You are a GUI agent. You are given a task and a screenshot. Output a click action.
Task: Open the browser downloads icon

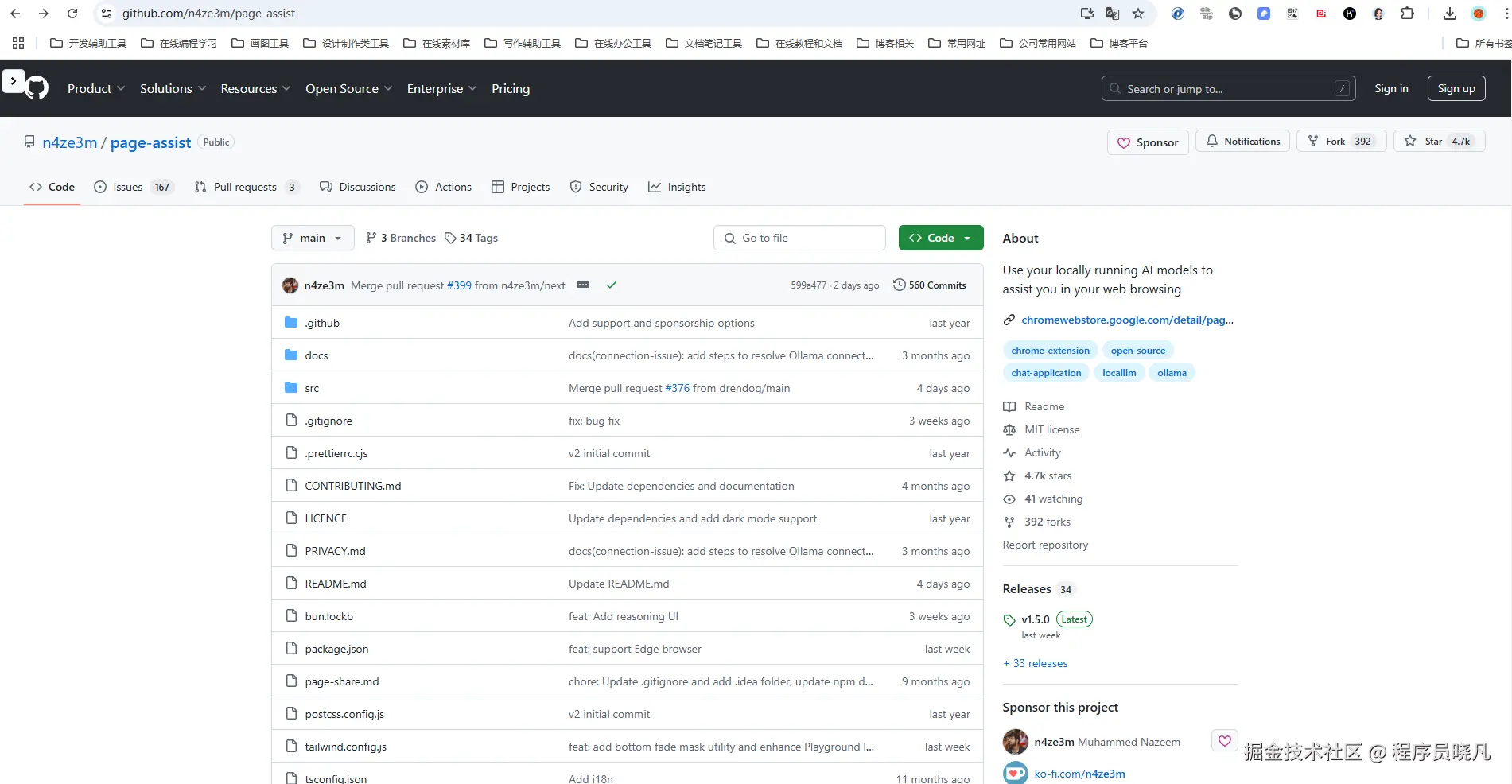click(1450, 14)
